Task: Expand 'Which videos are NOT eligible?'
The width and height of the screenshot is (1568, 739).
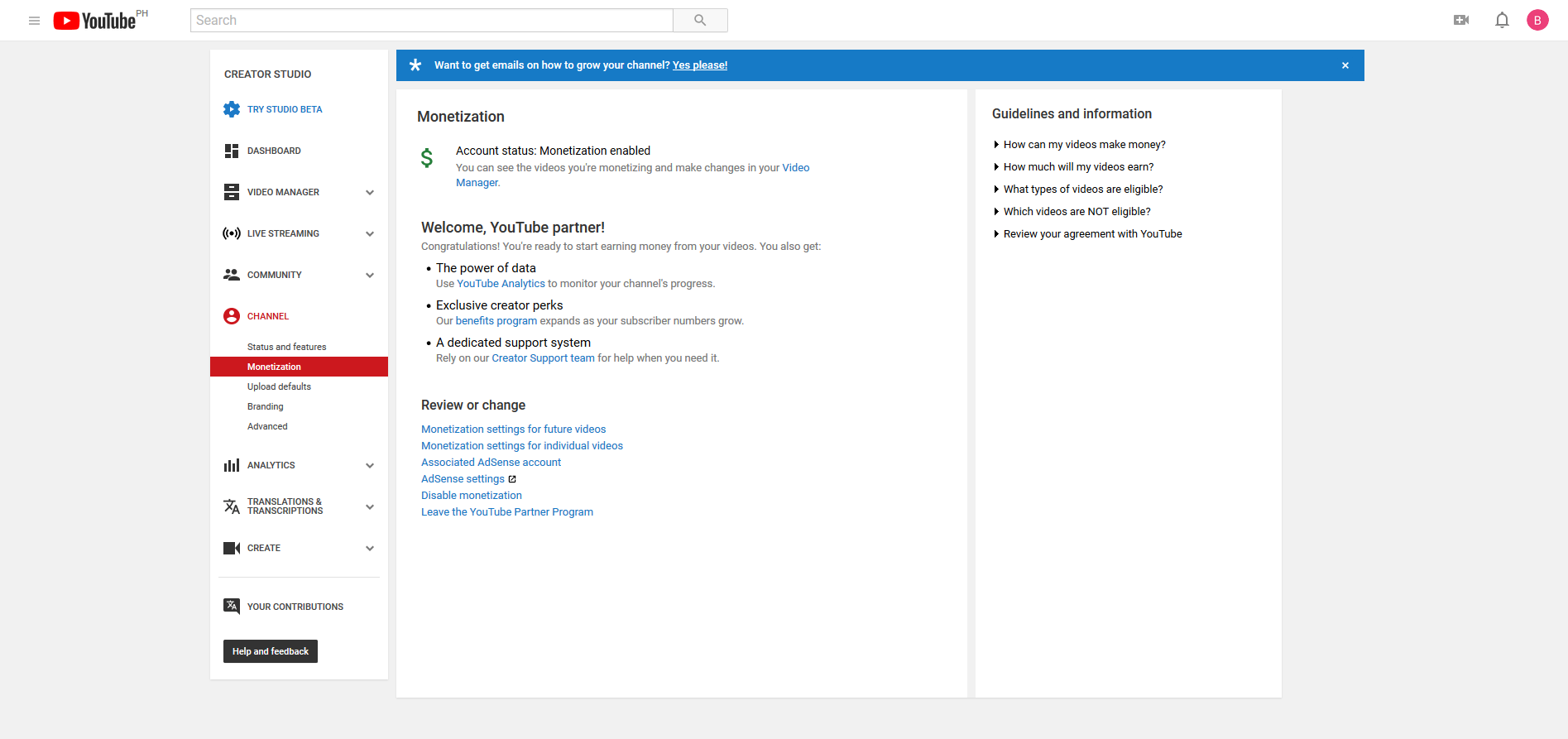Action: (x=1072, y=212)
